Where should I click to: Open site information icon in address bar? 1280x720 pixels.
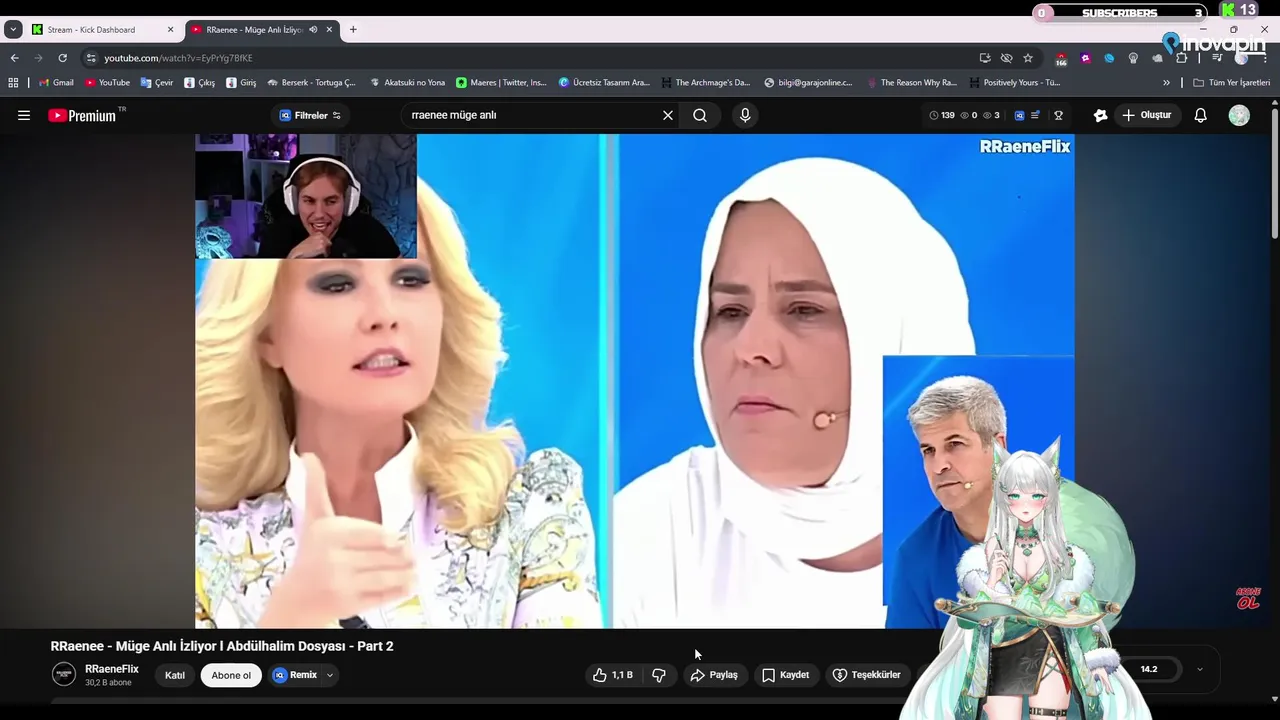coord(91,58)
